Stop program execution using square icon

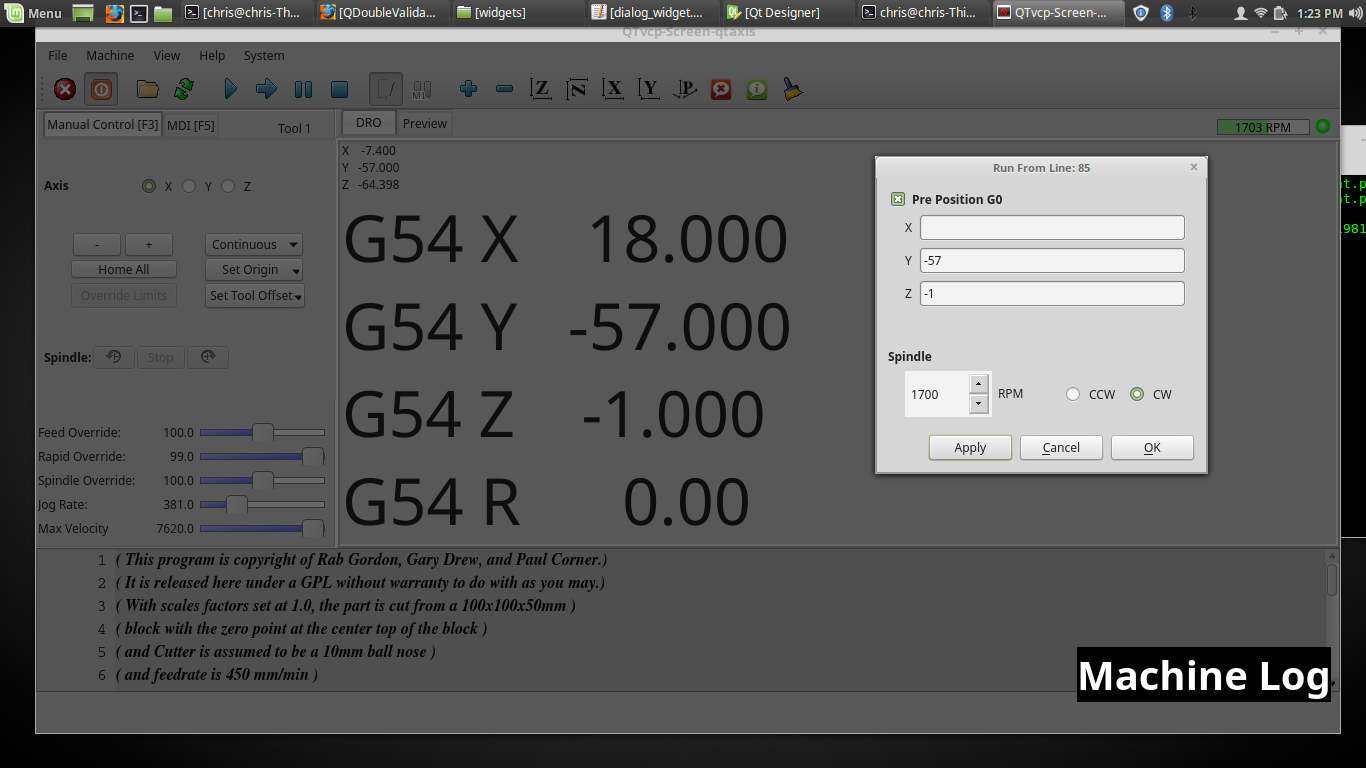tap(339, 89)
